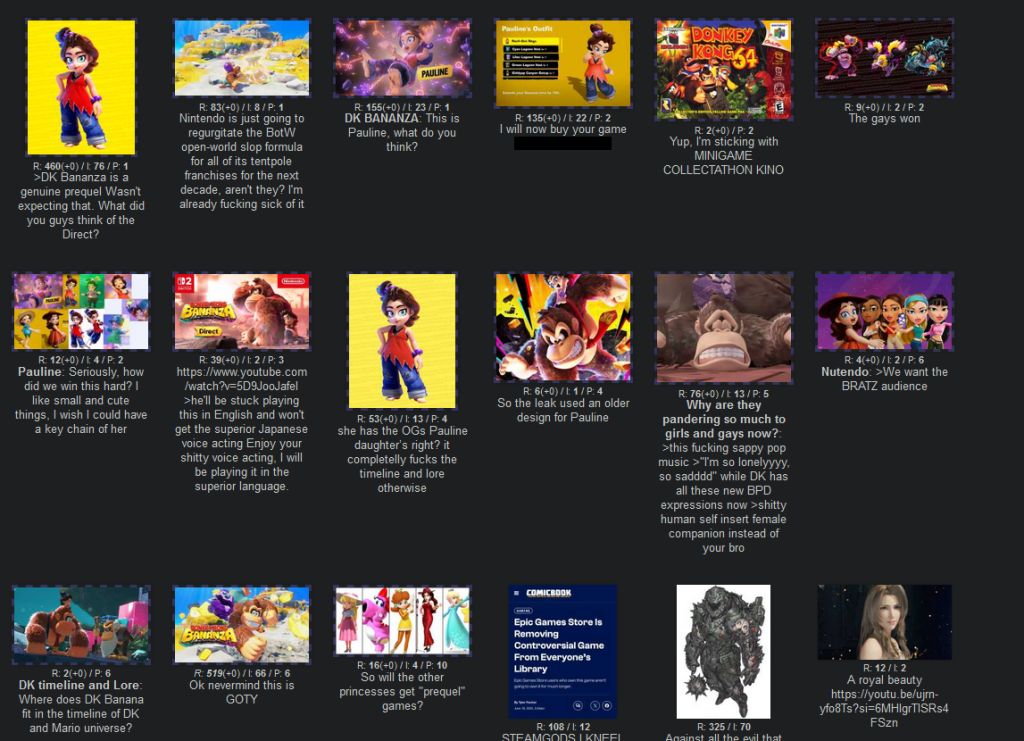Click the 'Pauline' thread subject title
This screenshot has width=1024, height=741.
(x=40, y=372)
